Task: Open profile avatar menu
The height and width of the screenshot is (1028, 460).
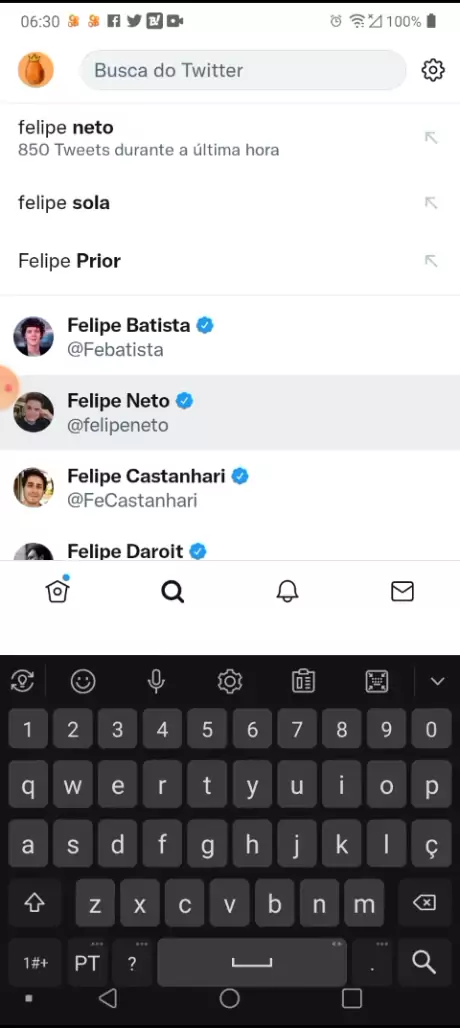Action: coord(35,69)
